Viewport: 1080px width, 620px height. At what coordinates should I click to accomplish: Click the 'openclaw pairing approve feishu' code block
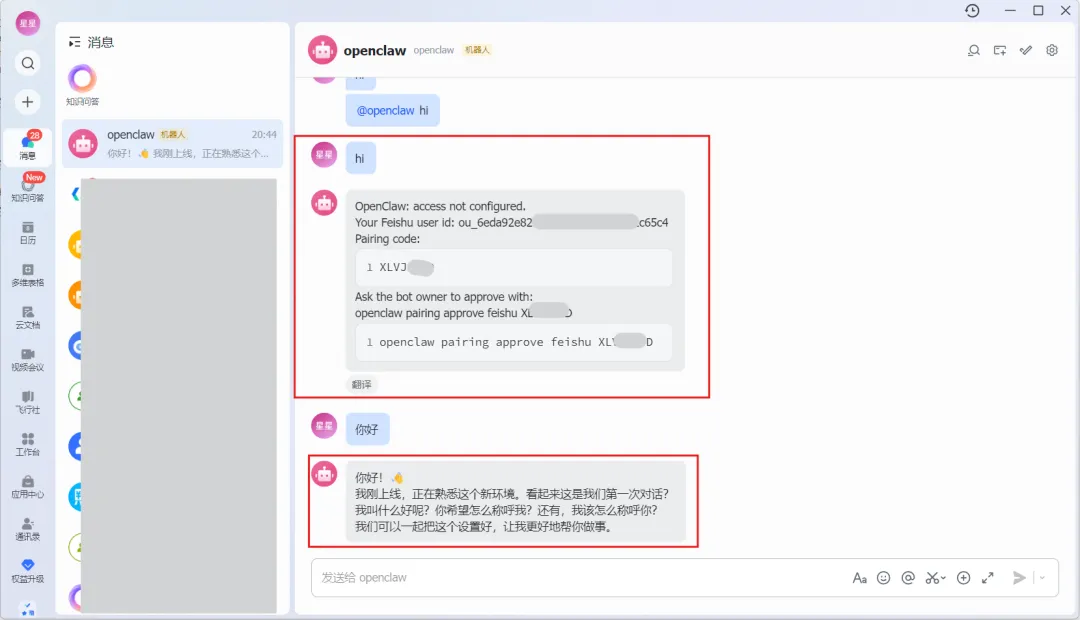513,342
